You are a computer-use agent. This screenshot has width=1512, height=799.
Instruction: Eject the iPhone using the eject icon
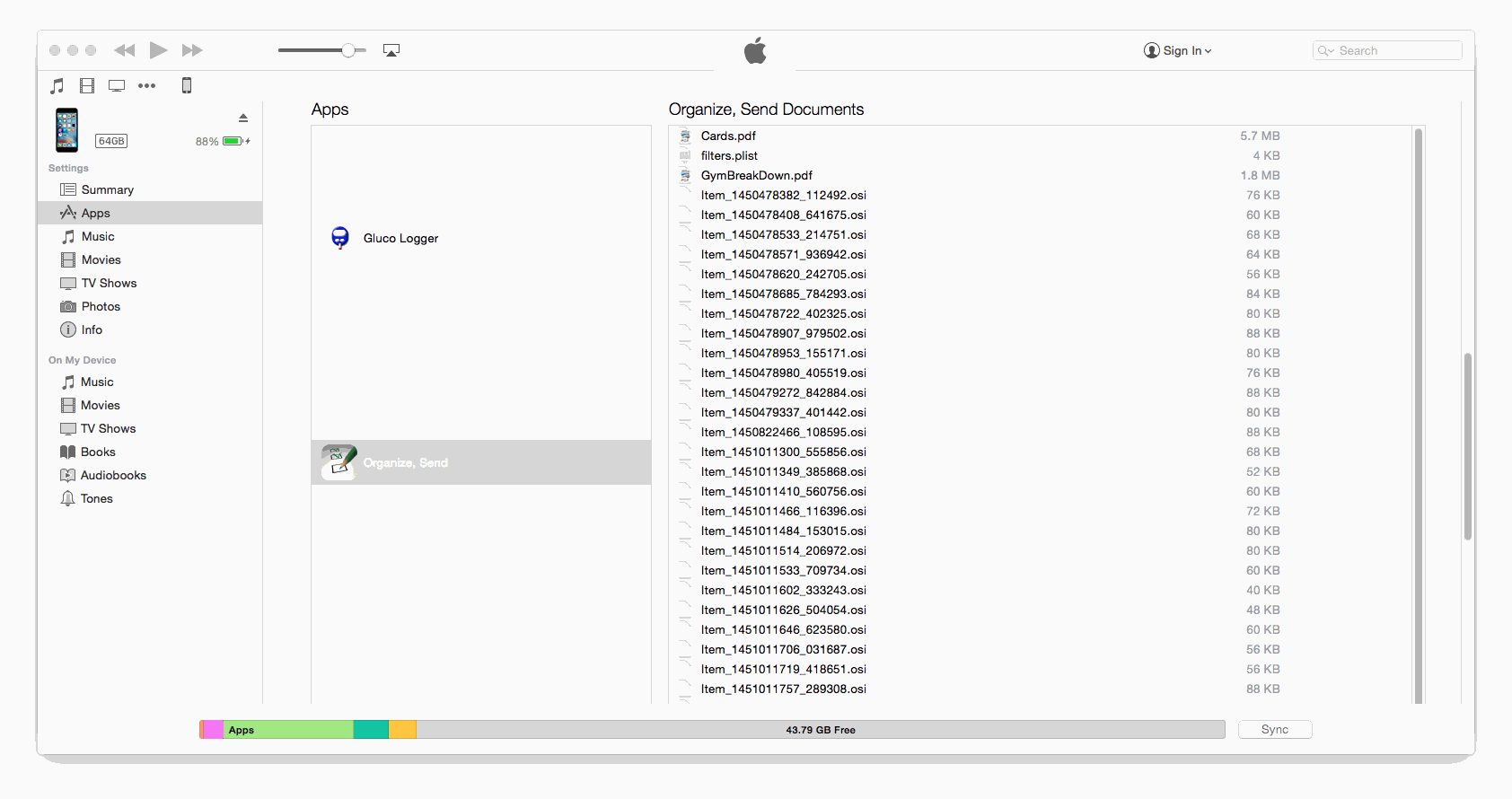click(x=243, y=118)
